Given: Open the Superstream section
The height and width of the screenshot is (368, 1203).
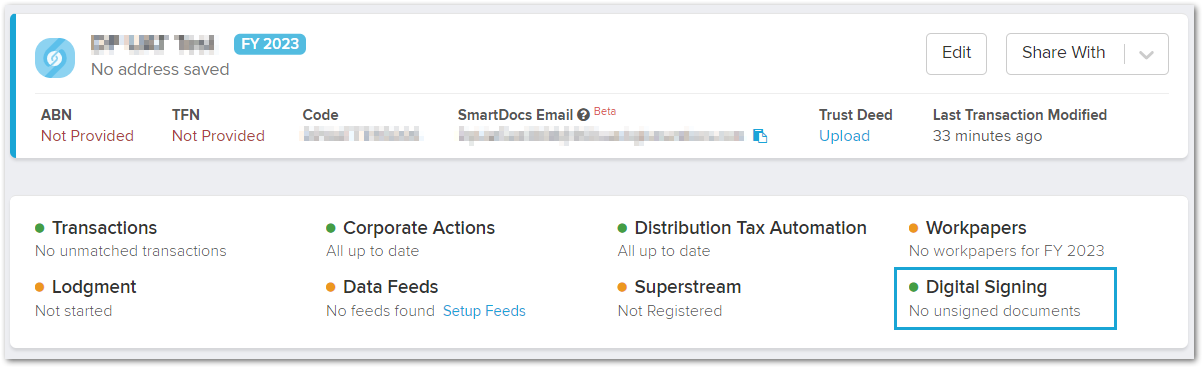Looking at the screenshot, I should pos(688,287).
